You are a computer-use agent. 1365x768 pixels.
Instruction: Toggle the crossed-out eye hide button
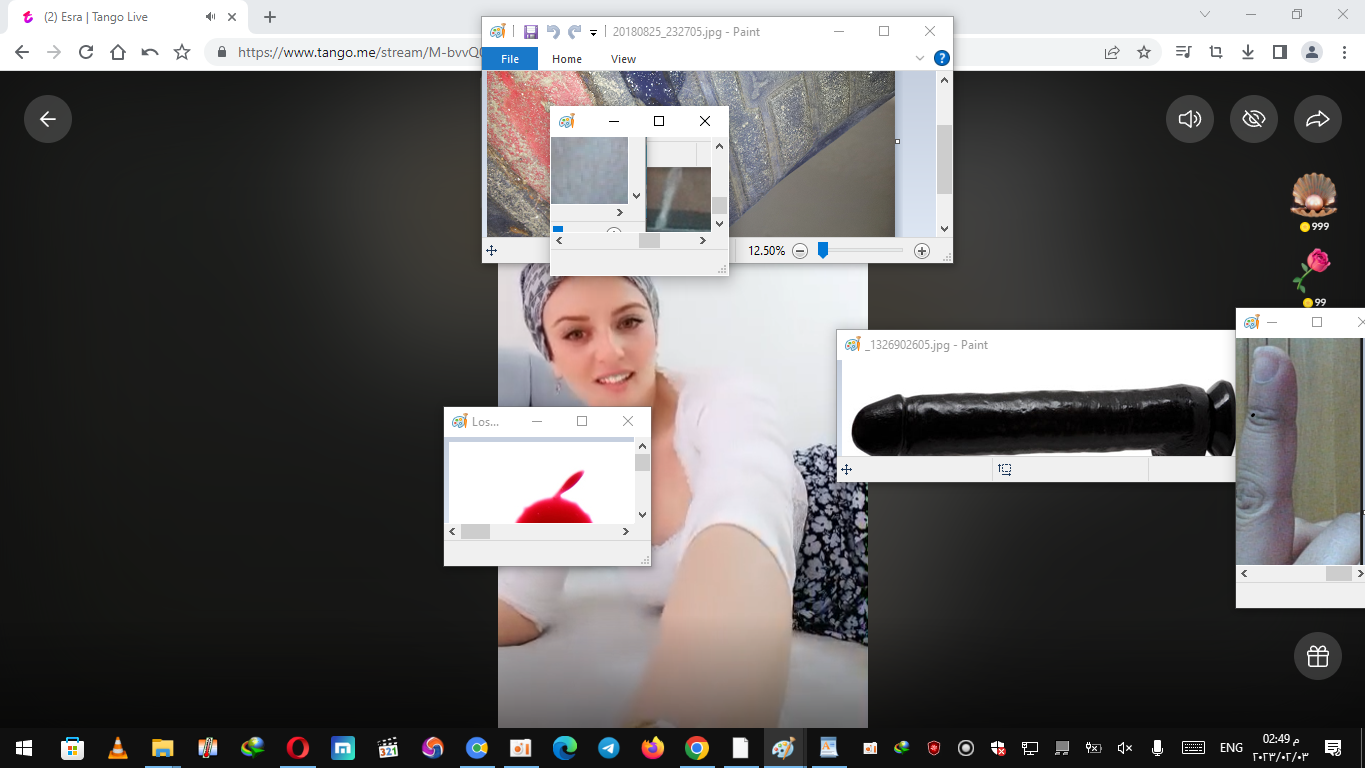tap(1253, 120)
